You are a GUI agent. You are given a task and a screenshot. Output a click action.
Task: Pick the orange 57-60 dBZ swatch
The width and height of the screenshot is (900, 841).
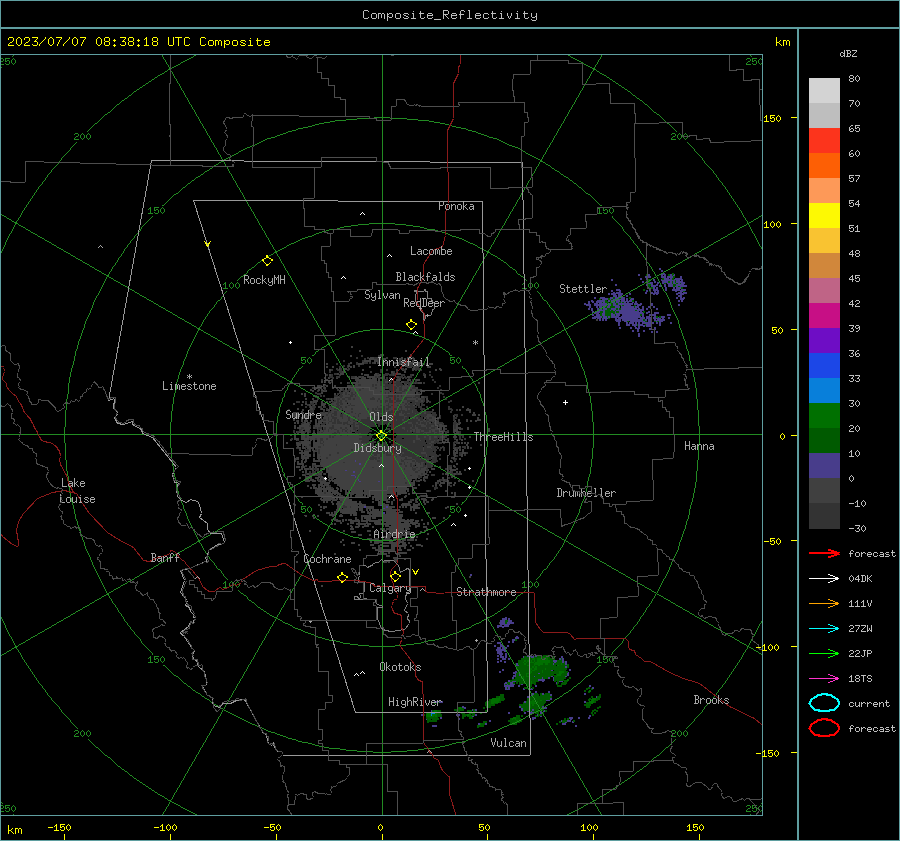pos(824,166)
